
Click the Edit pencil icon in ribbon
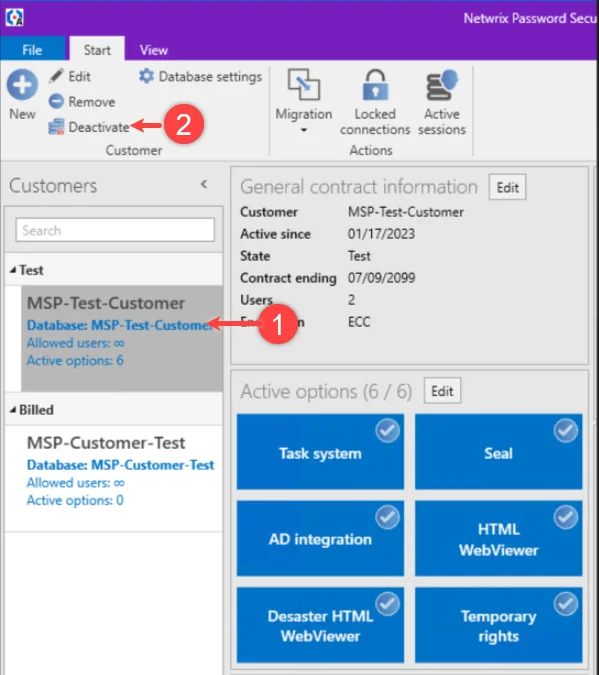(56, 76)
